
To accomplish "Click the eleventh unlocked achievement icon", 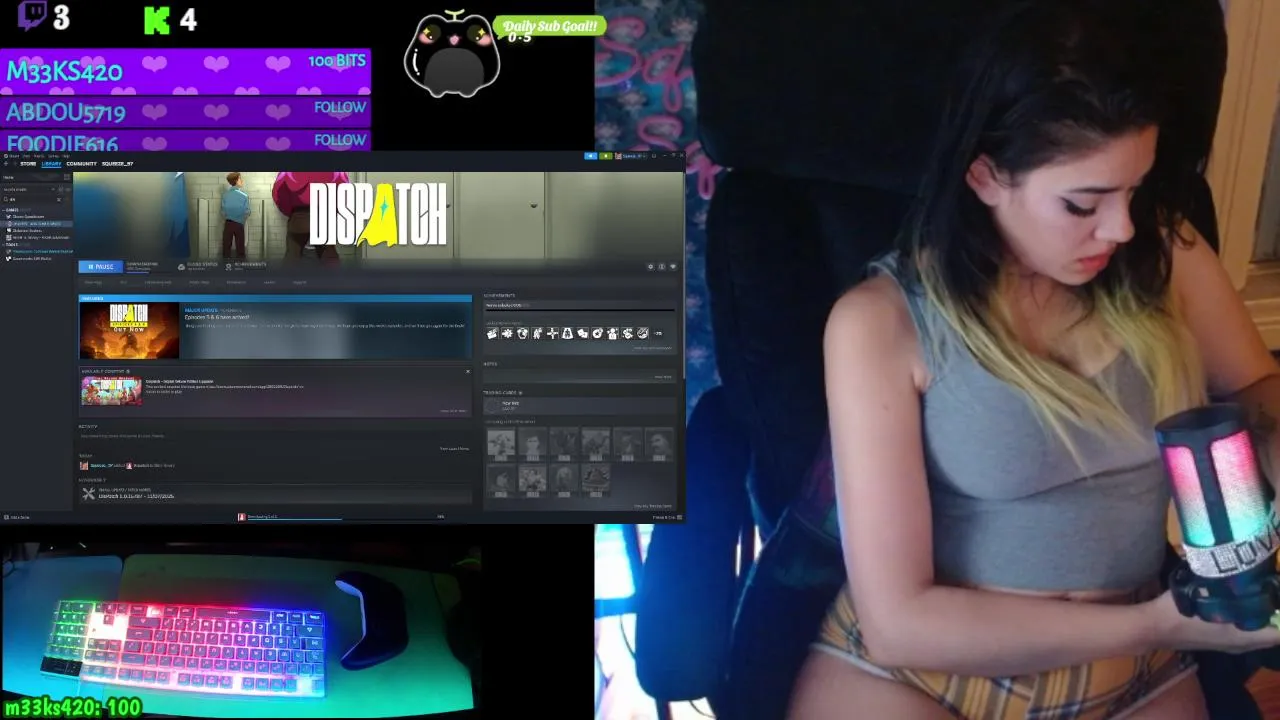I will (642, 333).
